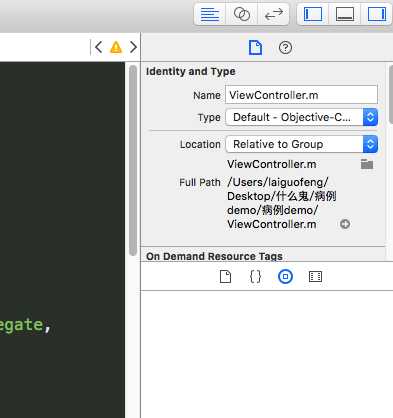Click the code editor vertical scrollbar
393x418 pixels.
click(133, 160)
